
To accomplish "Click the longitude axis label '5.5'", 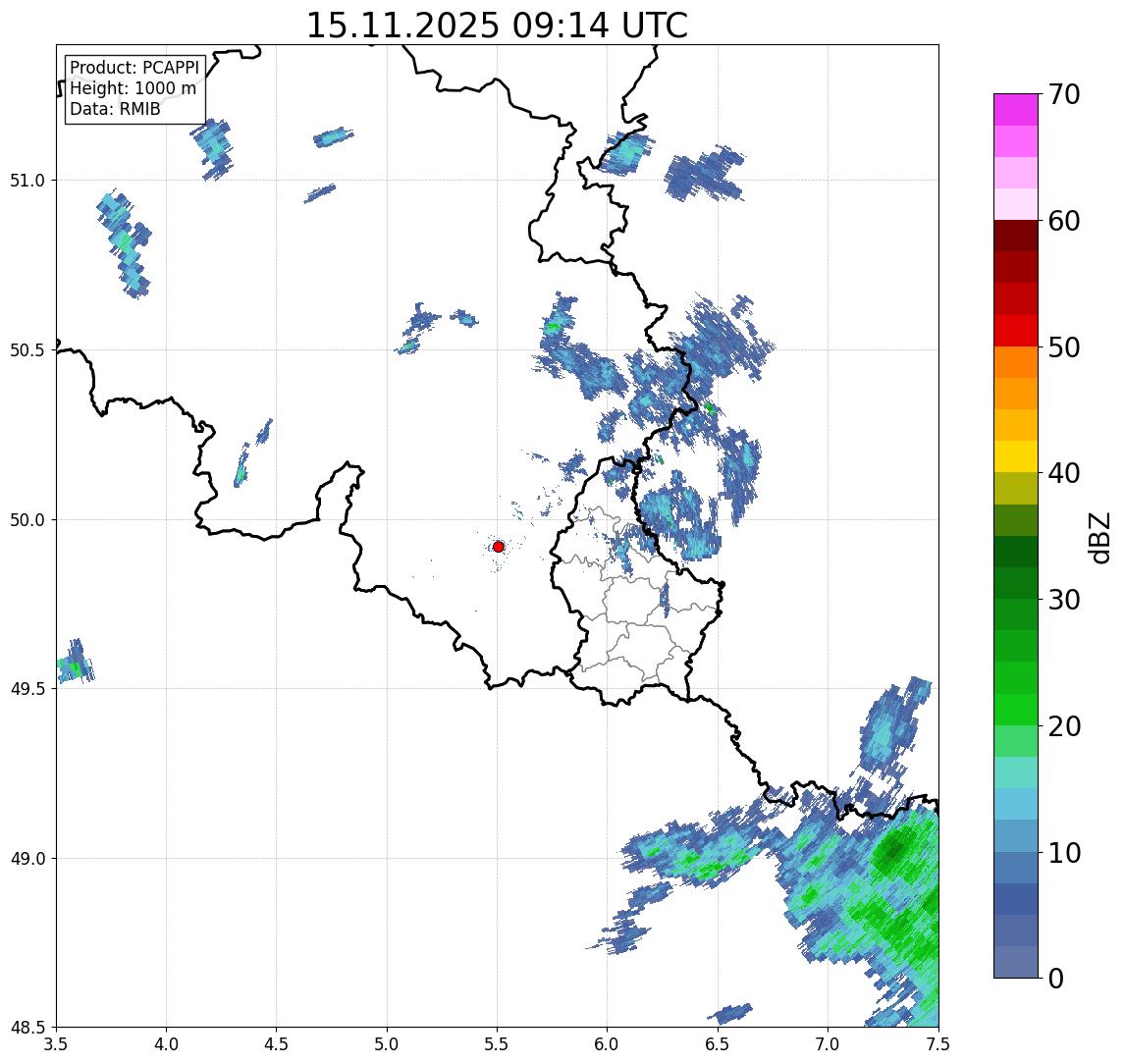I will coord(497,1044).
